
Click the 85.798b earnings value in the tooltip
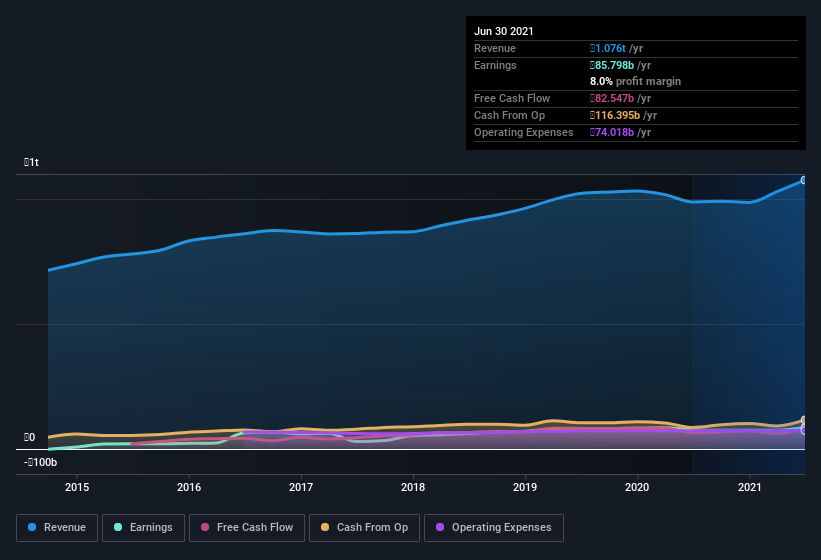612,65
